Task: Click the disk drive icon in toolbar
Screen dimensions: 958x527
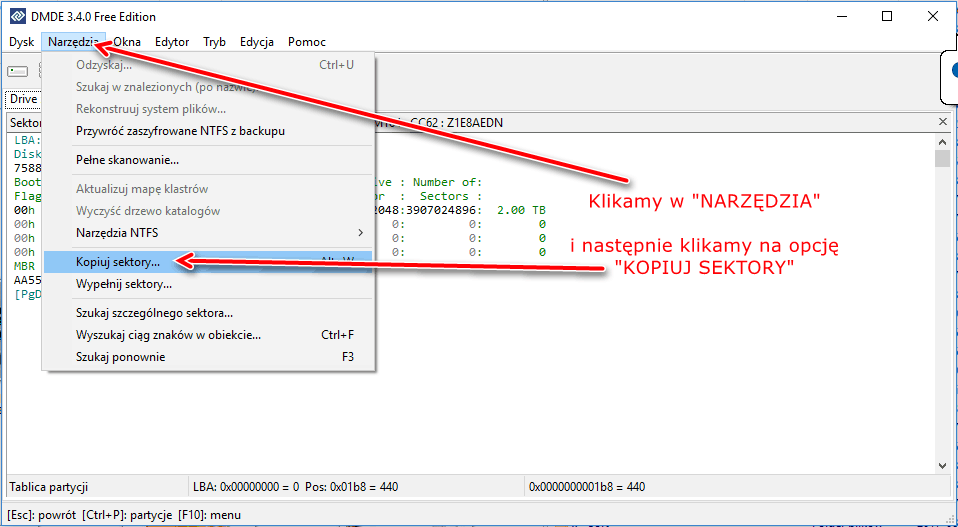Action: coord(18,71)
